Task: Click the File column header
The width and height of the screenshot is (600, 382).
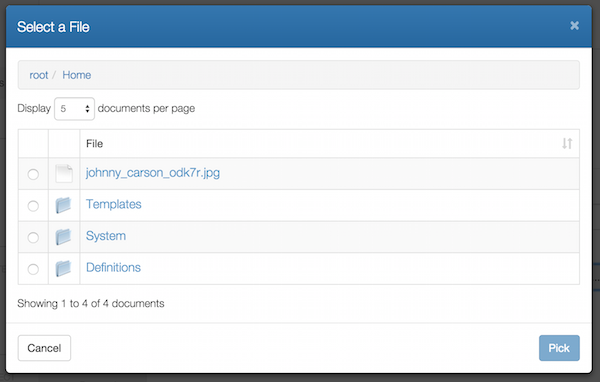Action: tap(329, 144)
